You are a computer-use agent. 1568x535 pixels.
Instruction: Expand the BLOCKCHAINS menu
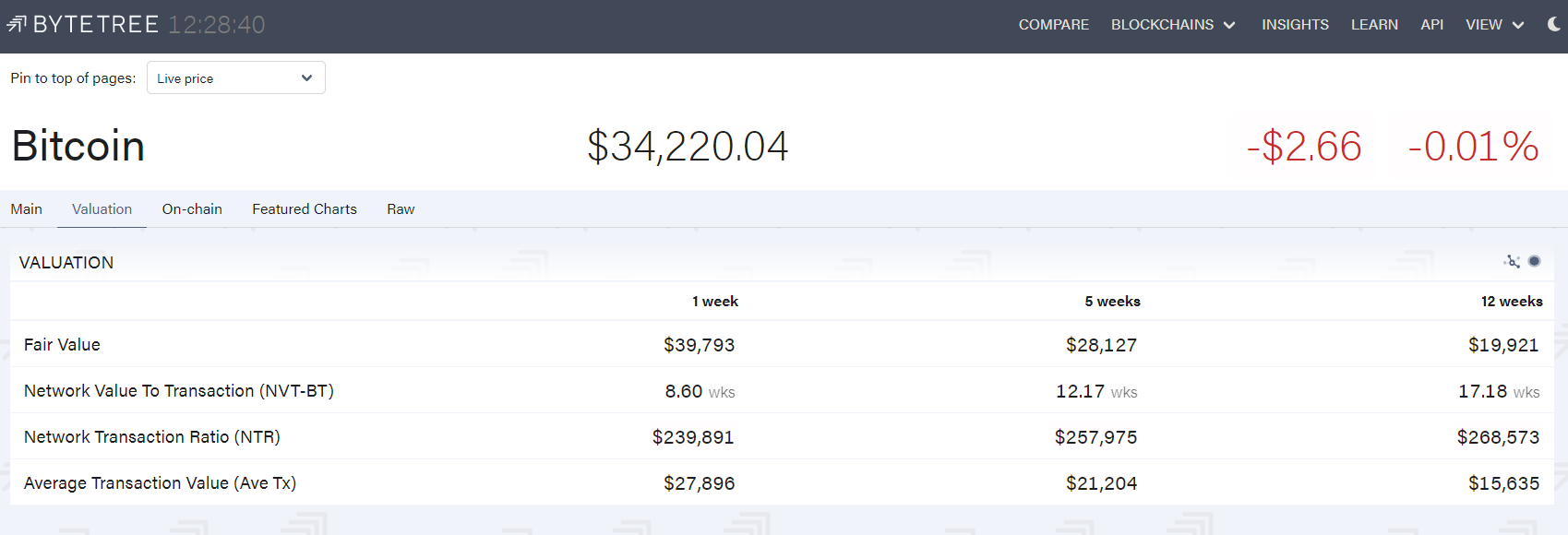[x=1173, y=25]
